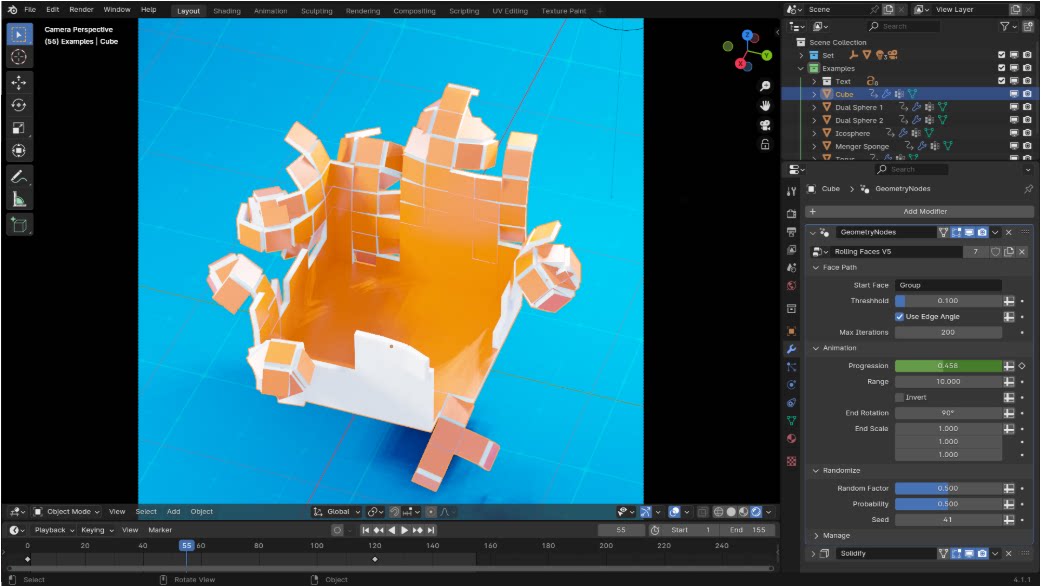Collapse the Randomize panel
Viewport: 1041px width, 586px height.
816,471
